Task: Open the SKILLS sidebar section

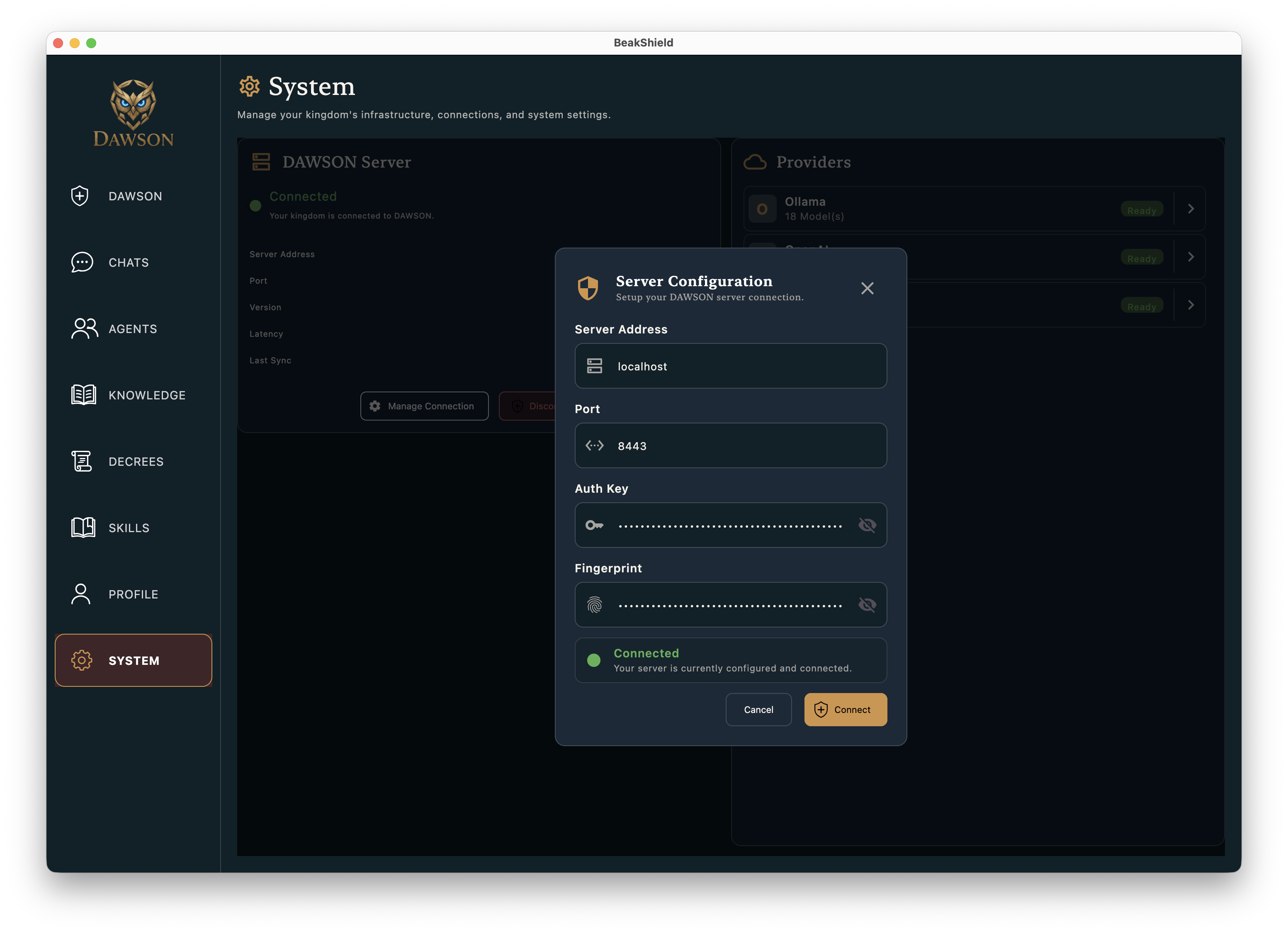Action: point(134,528)
